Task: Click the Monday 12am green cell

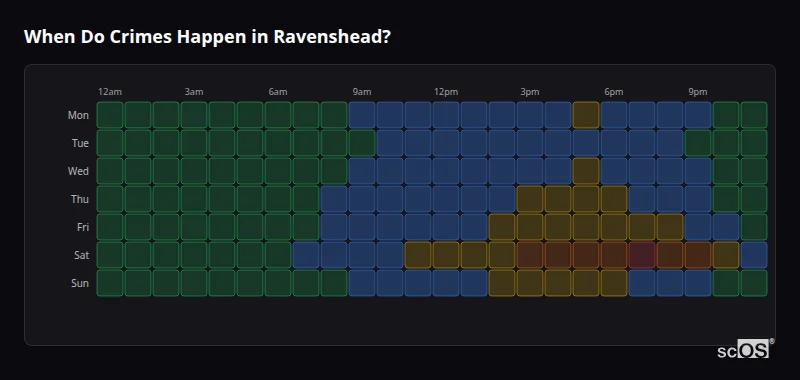Action: (x=110, y=115)
